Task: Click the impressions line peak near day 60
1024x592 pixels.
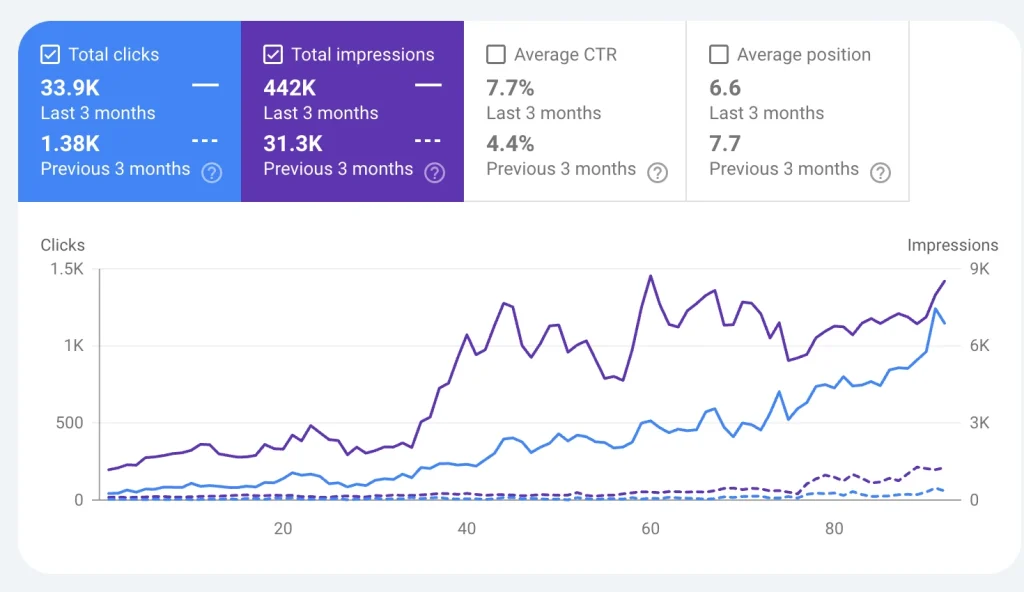Action: click(651, 276)
